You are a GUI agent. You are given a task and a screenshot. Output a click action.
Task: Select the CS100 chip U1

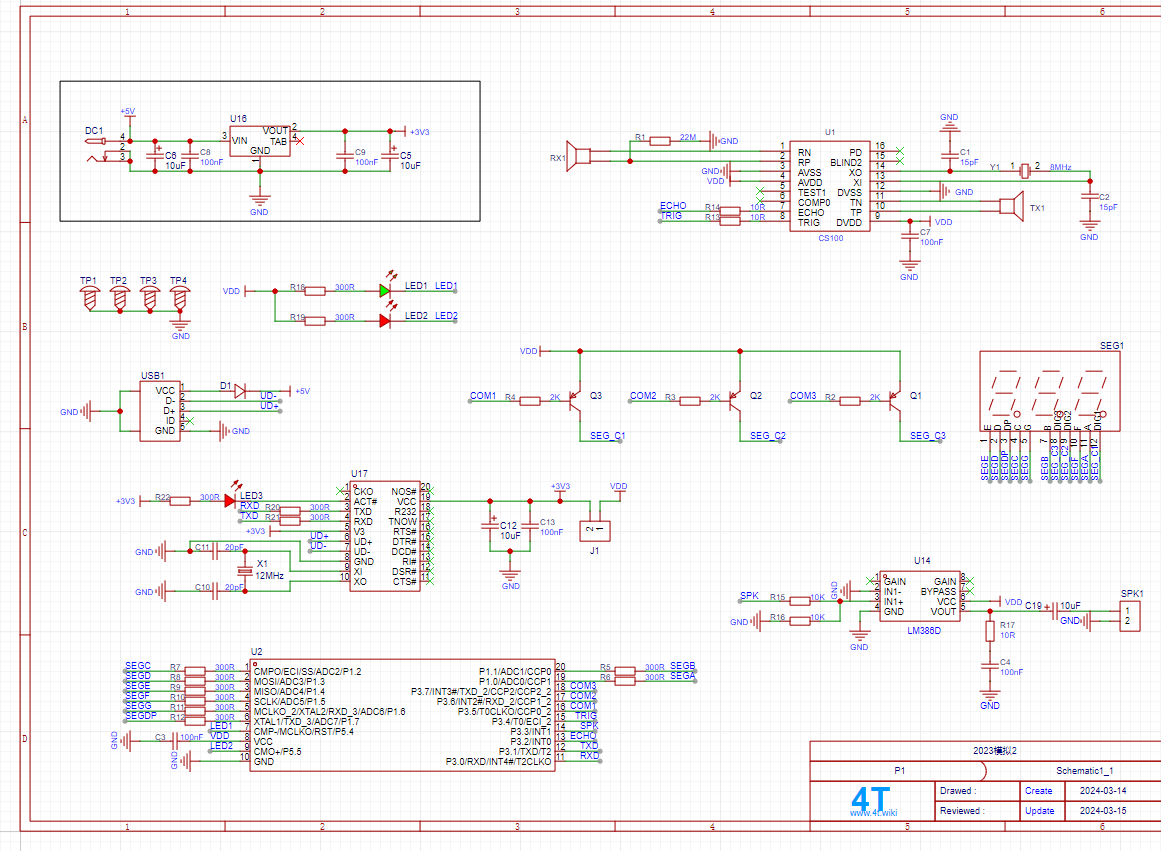coord(829,186)
